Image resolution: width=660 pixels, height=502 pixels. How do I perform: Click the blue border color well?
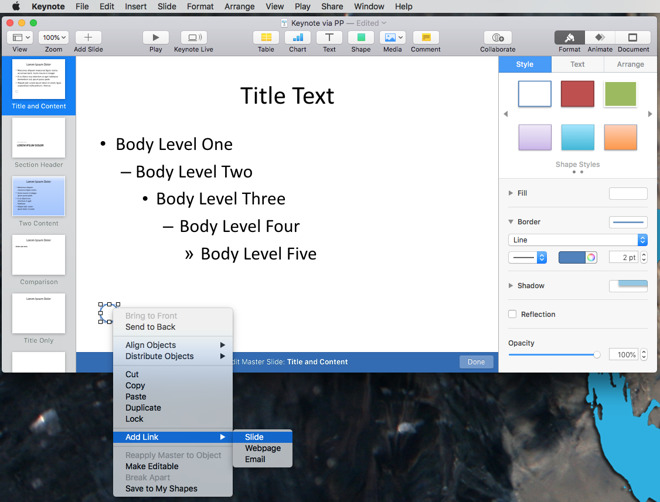(572, 257)
